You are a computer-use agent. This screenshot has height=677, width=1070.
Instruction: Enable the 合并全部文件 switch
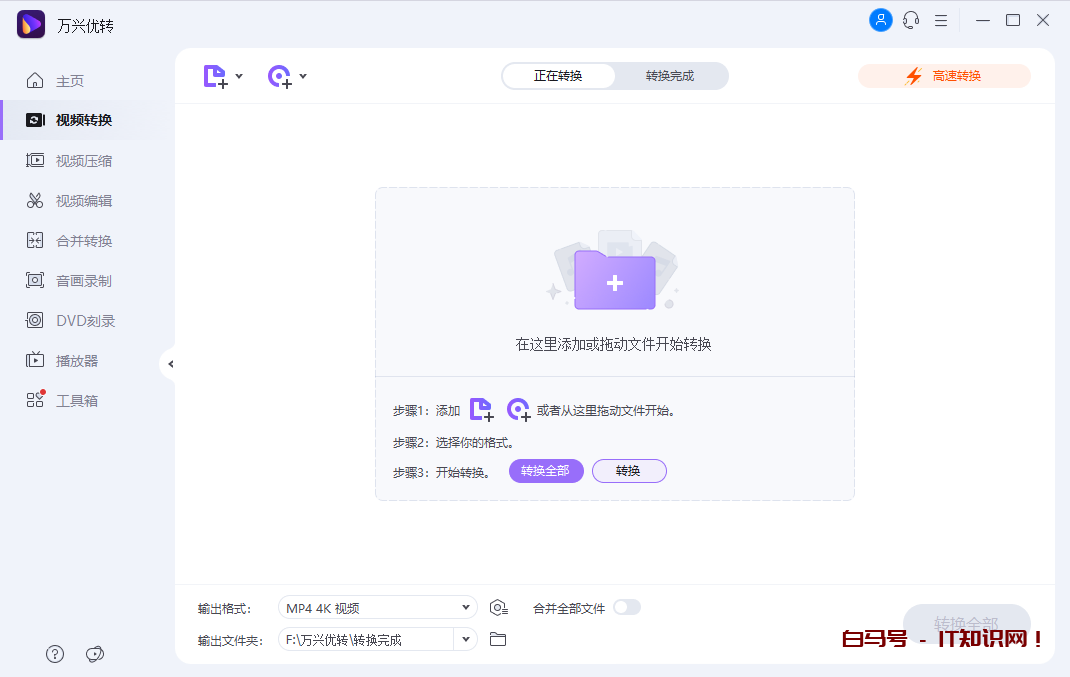pyautogui.click(x=627, y=607)
